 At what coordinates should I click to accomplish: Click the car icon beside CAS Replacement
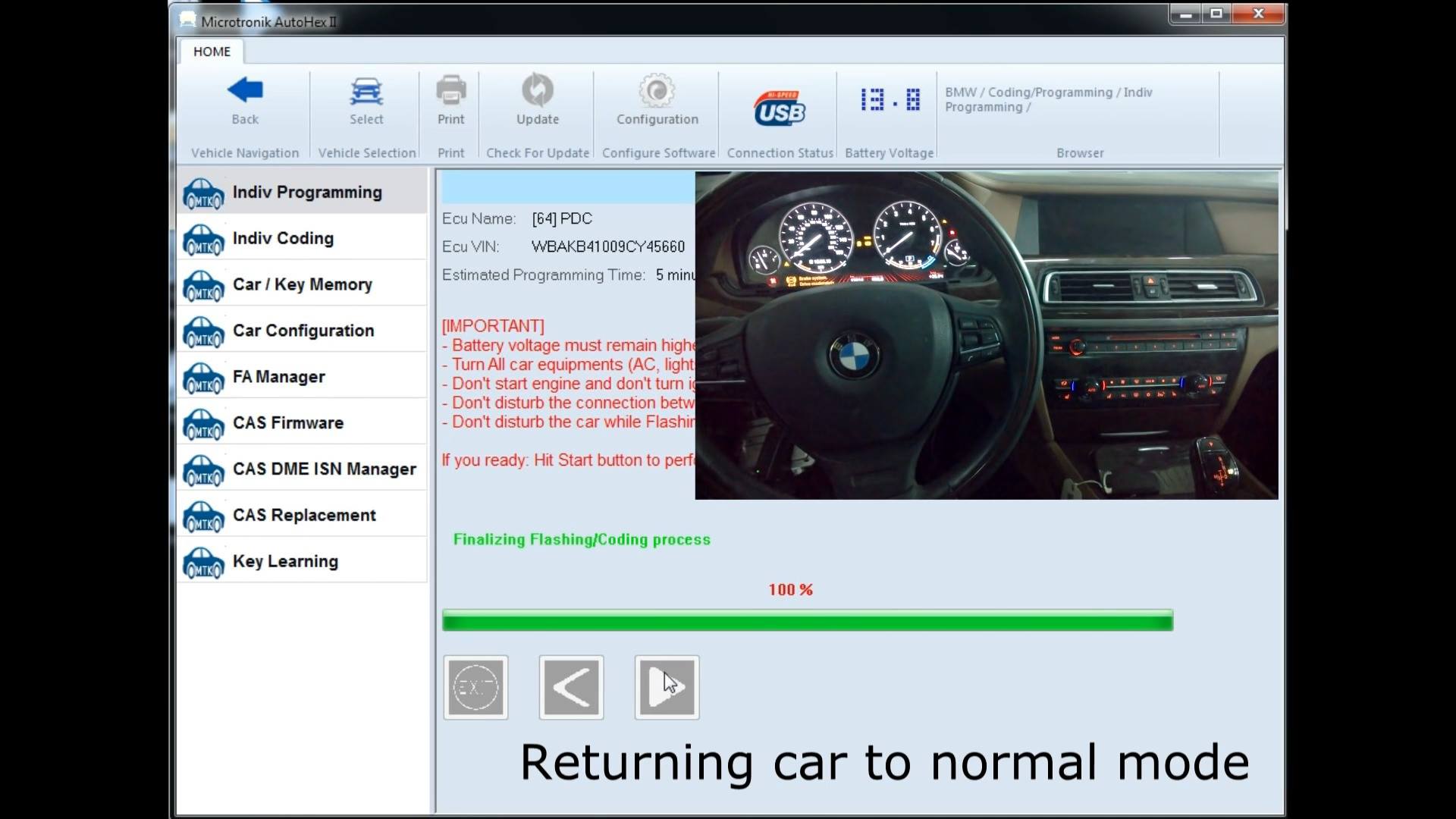pos(203,517)
